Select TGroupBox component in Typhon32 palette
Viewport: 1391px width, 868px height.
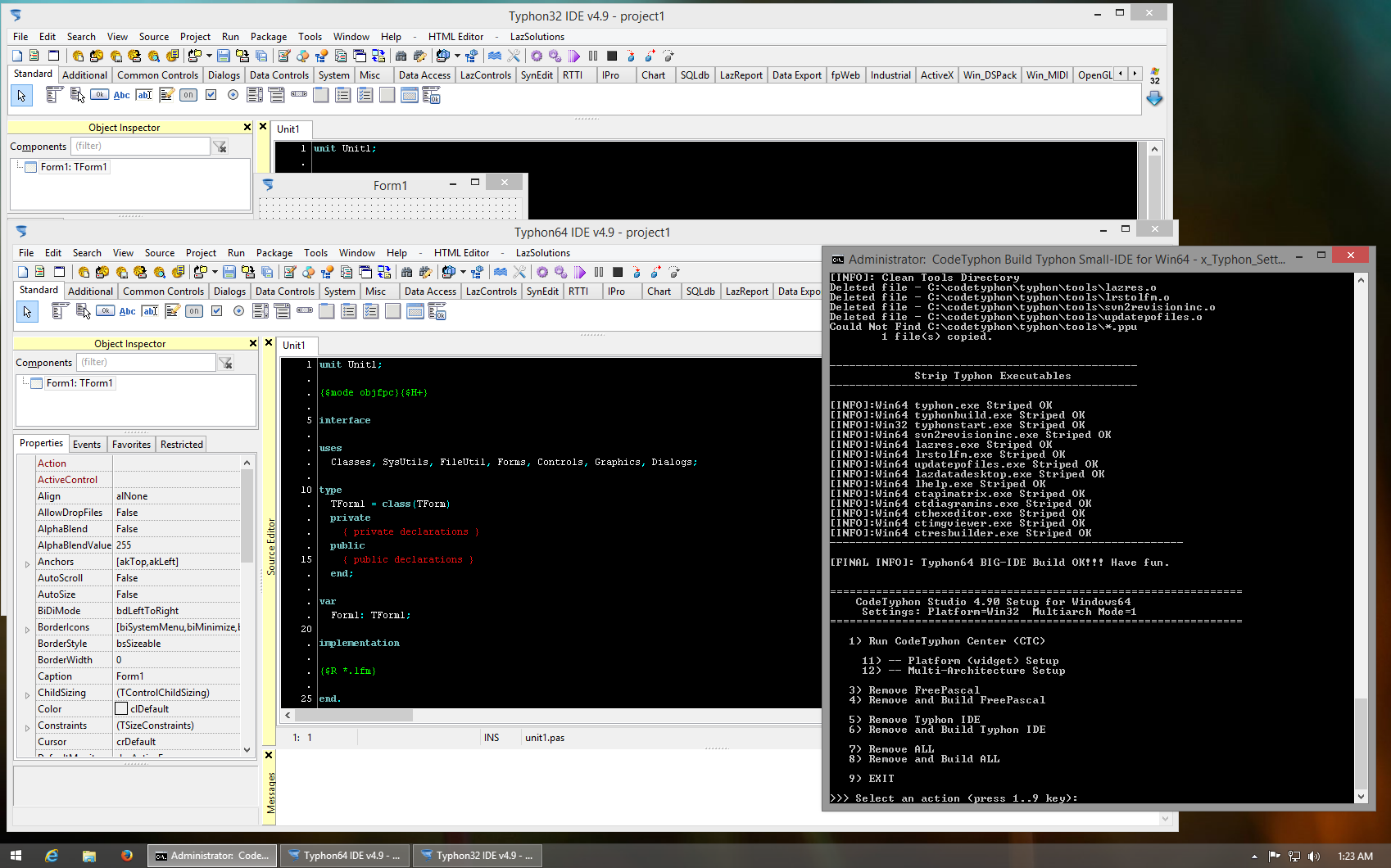[321, 95]
